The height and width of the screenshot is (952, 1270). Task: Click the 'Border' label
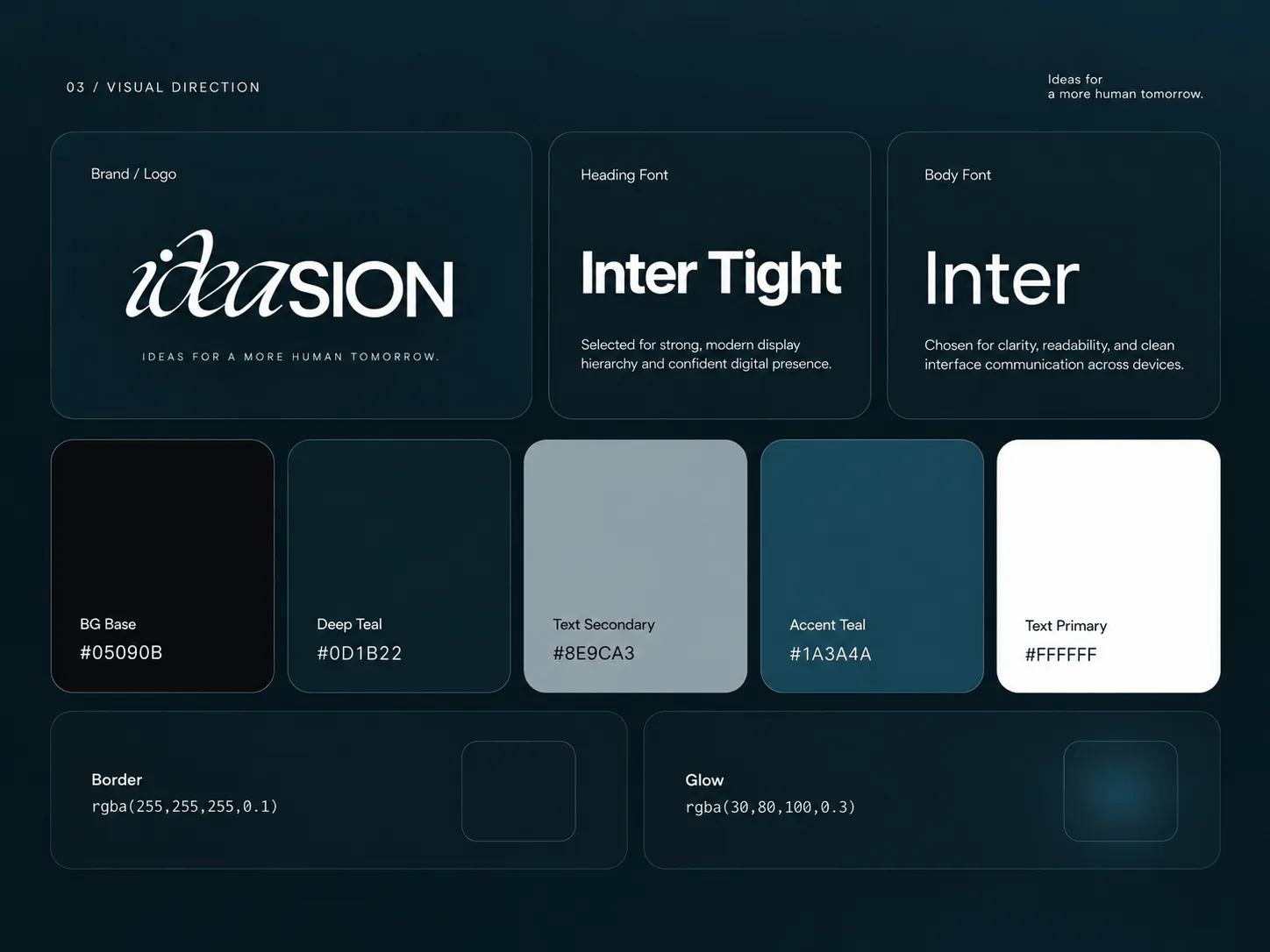(x=117, y=779)
